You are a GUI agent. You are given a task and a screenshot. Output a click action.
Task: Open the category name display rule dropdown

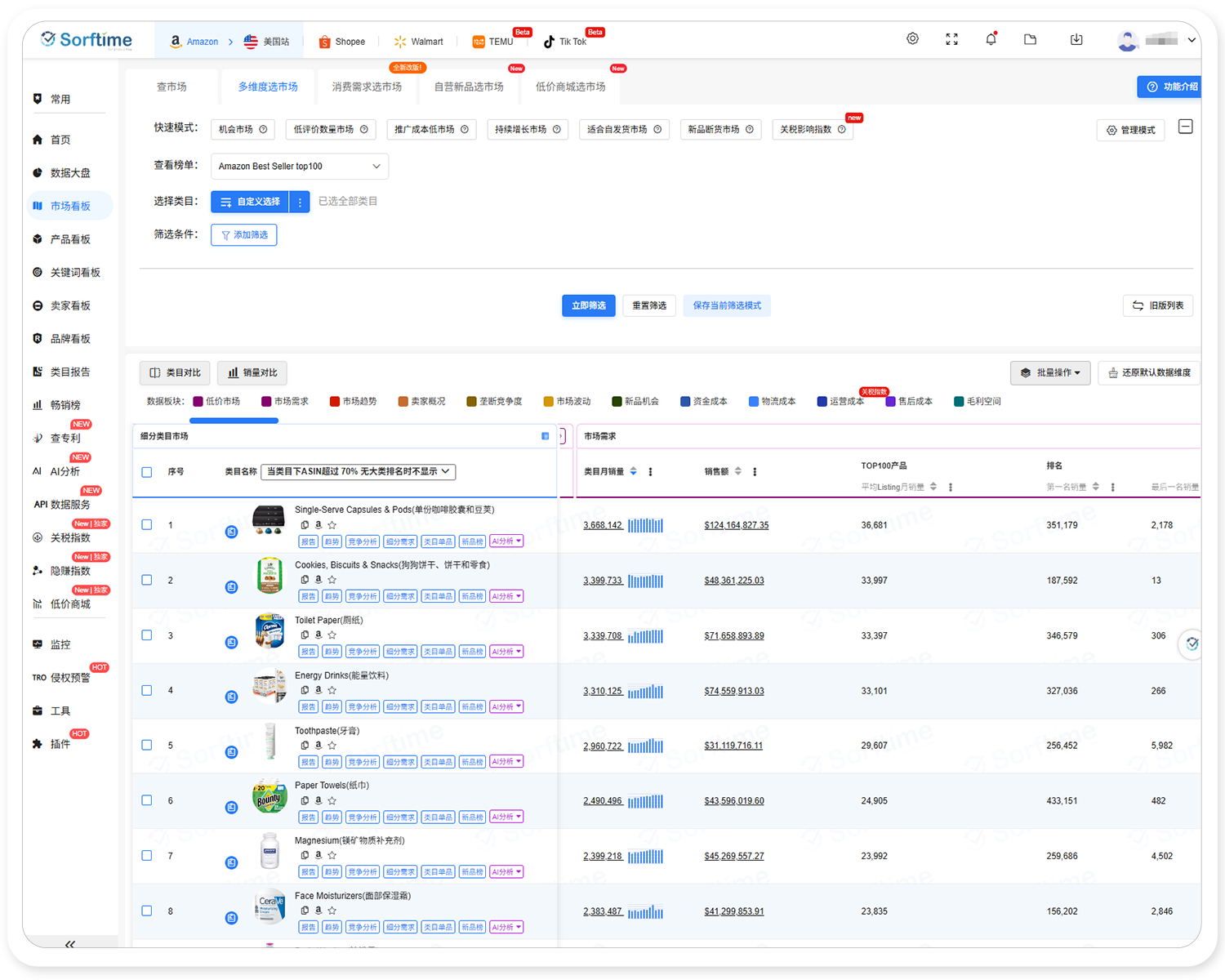[x=358, y=472]
